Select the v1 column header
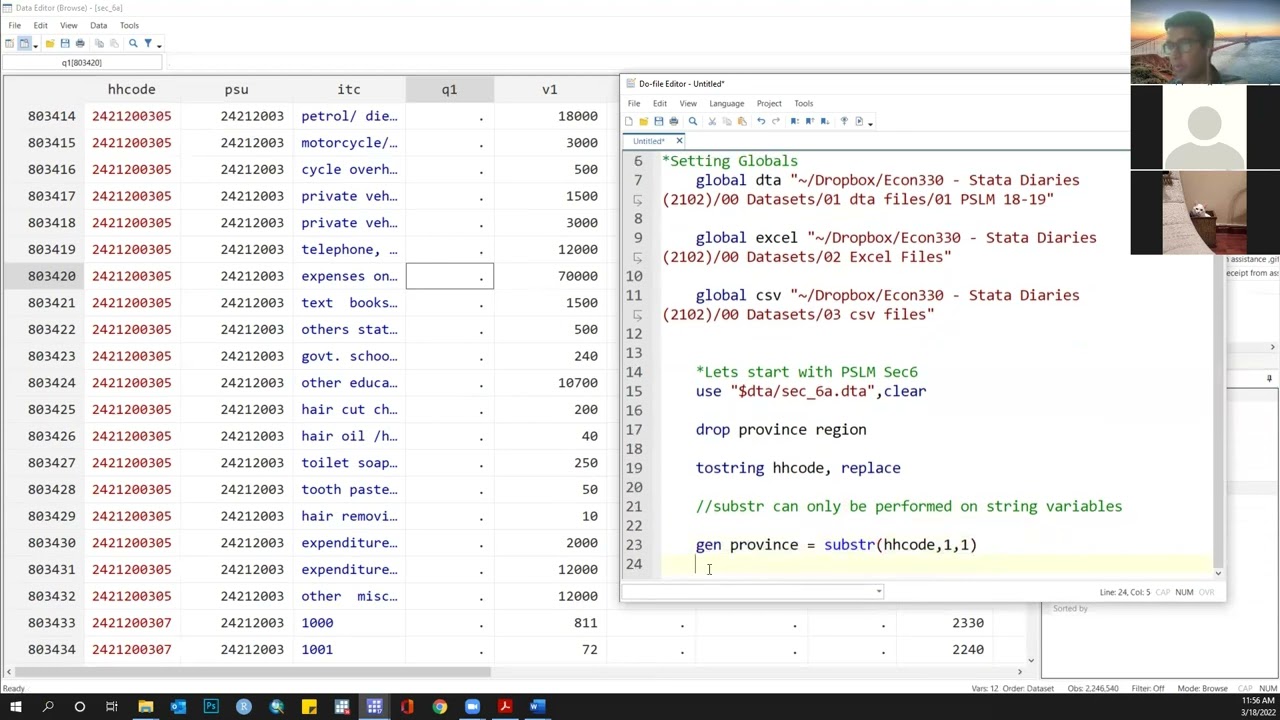 (549, 89)
